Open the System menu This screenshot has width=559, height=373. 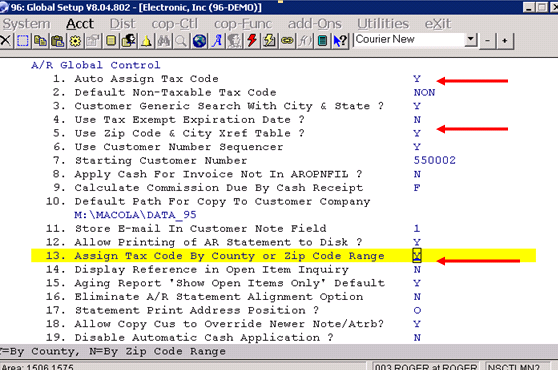click(x=26, y=24)
